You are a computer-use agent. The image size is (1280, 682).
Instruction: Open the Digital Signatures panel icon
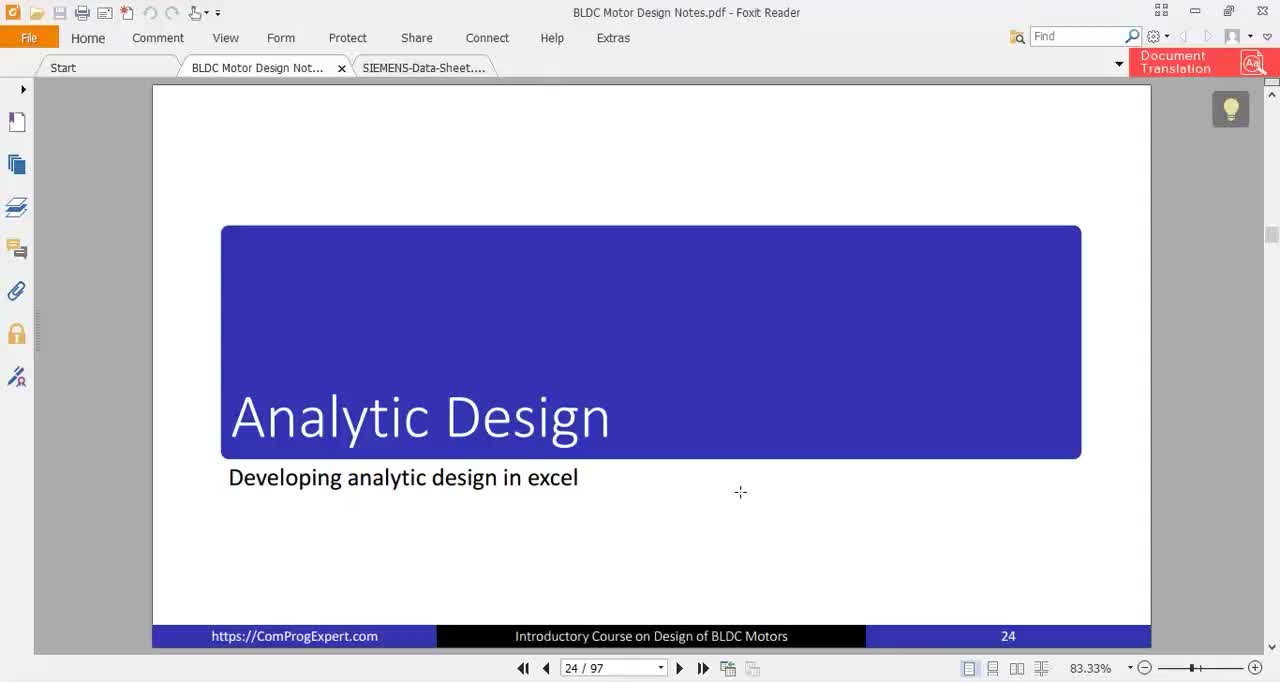[17, 377]
